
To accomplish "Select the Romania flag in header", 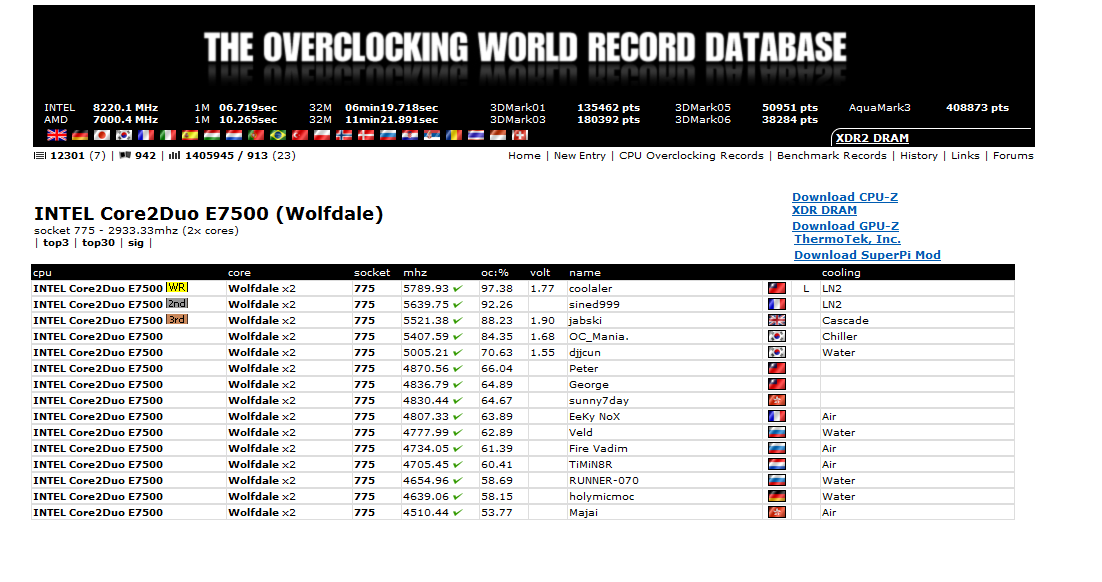I will coord(454,135).
